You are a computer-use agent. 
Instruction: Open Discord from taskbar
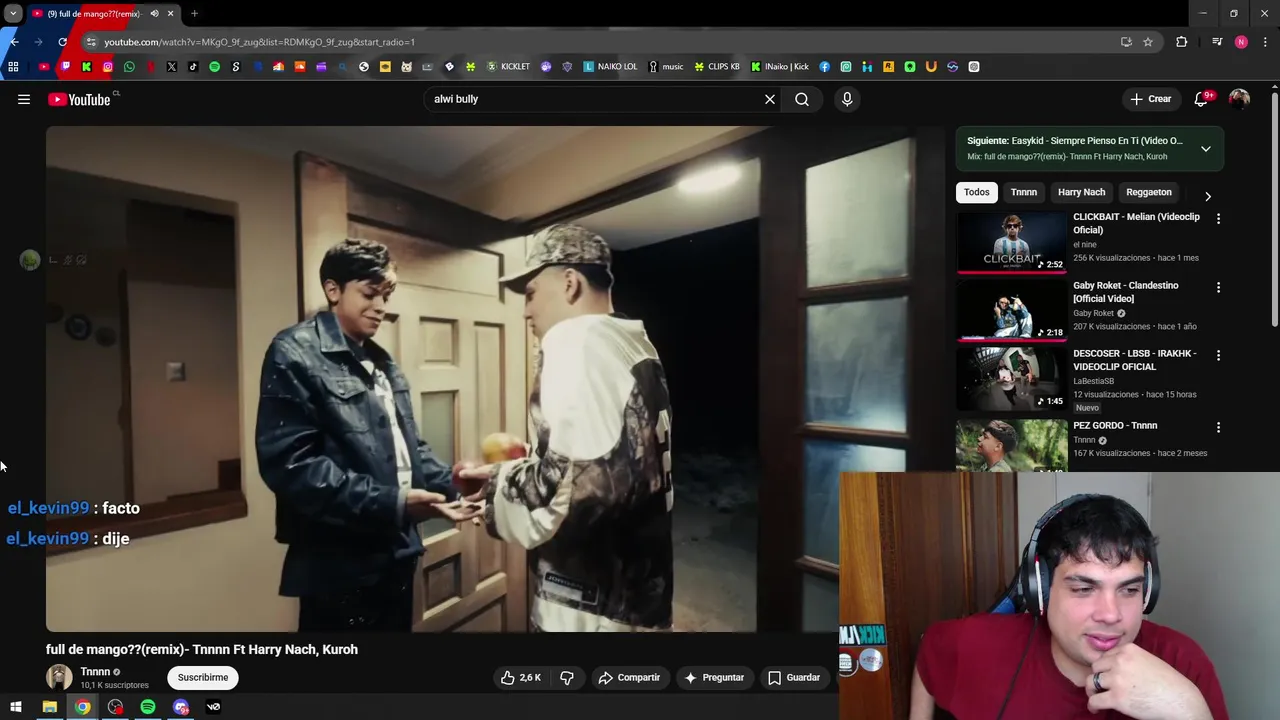[x=181, y=707]
